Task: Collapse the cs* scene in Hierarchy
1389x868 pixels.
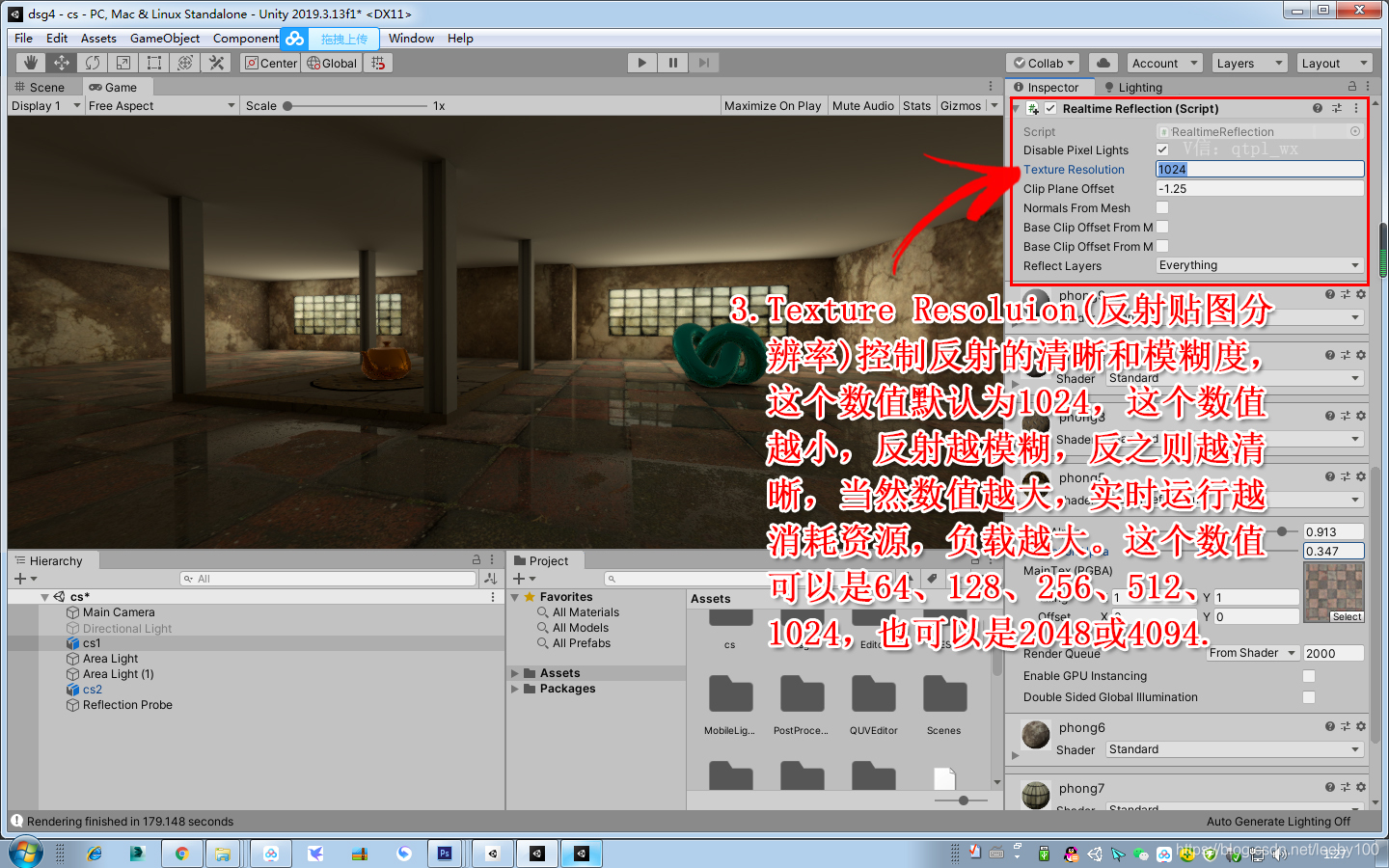Action: 44,597
